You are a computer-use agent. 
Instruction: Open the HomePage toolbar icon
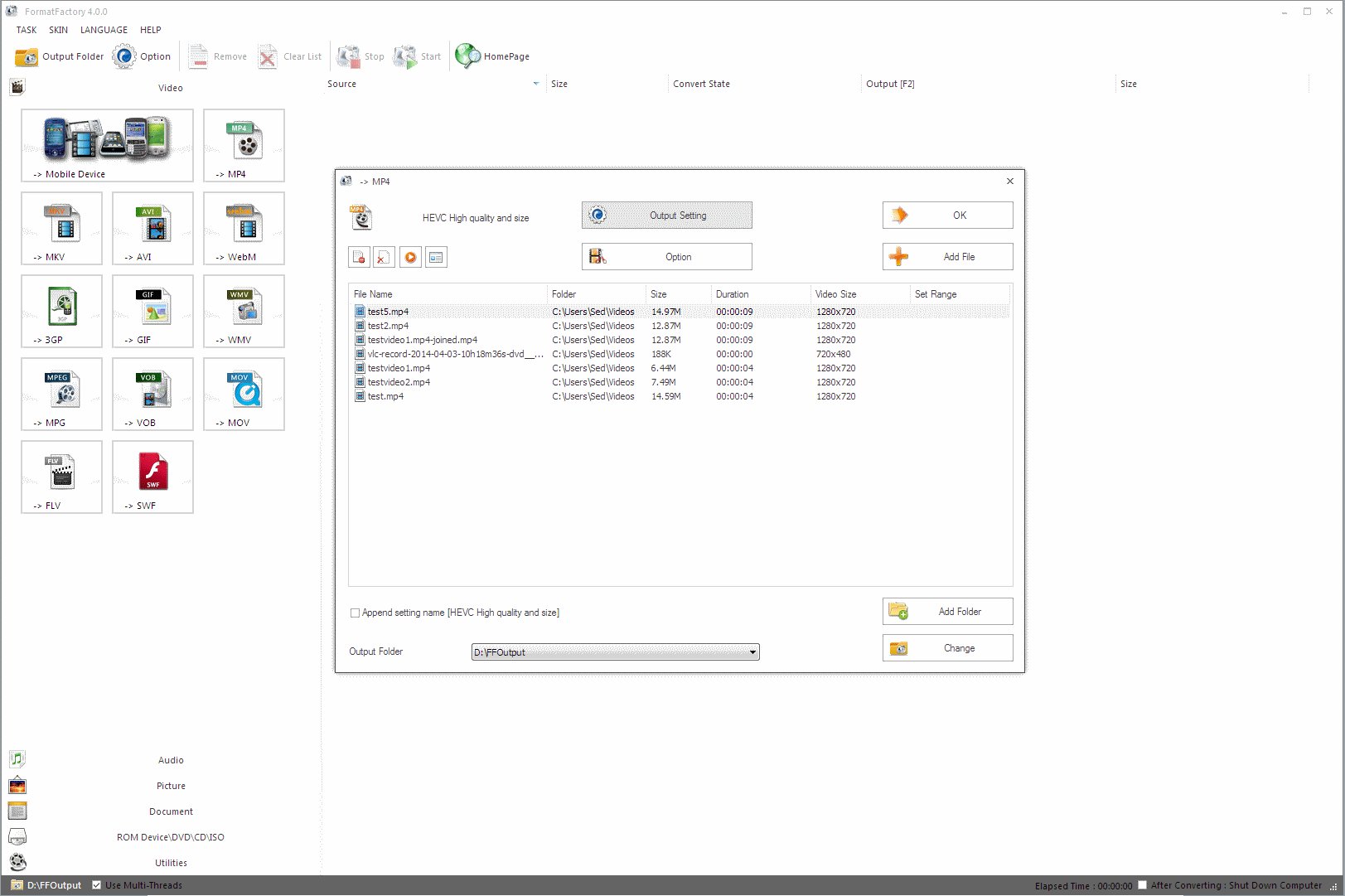(492, 56)
